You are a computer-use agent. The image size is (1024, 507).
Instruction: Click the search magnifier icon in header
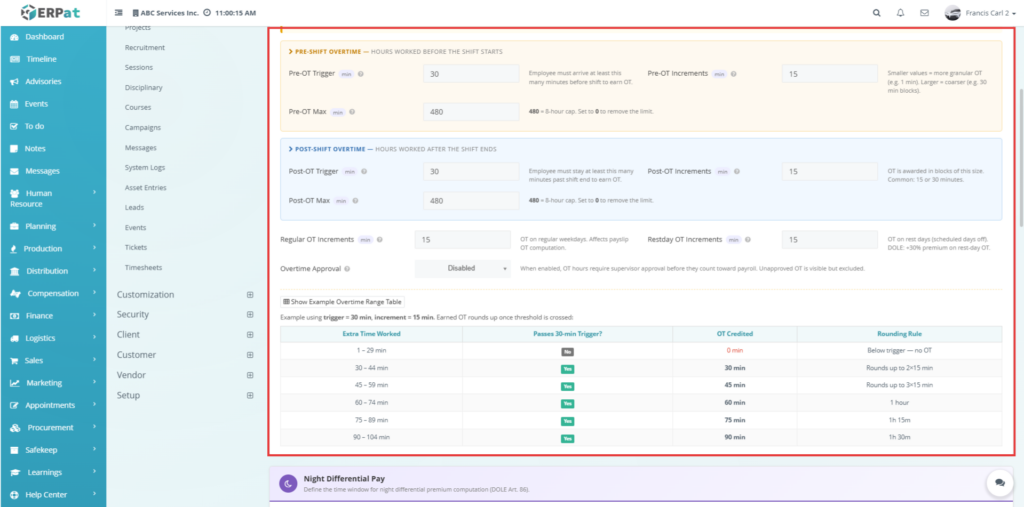(877, 13)
